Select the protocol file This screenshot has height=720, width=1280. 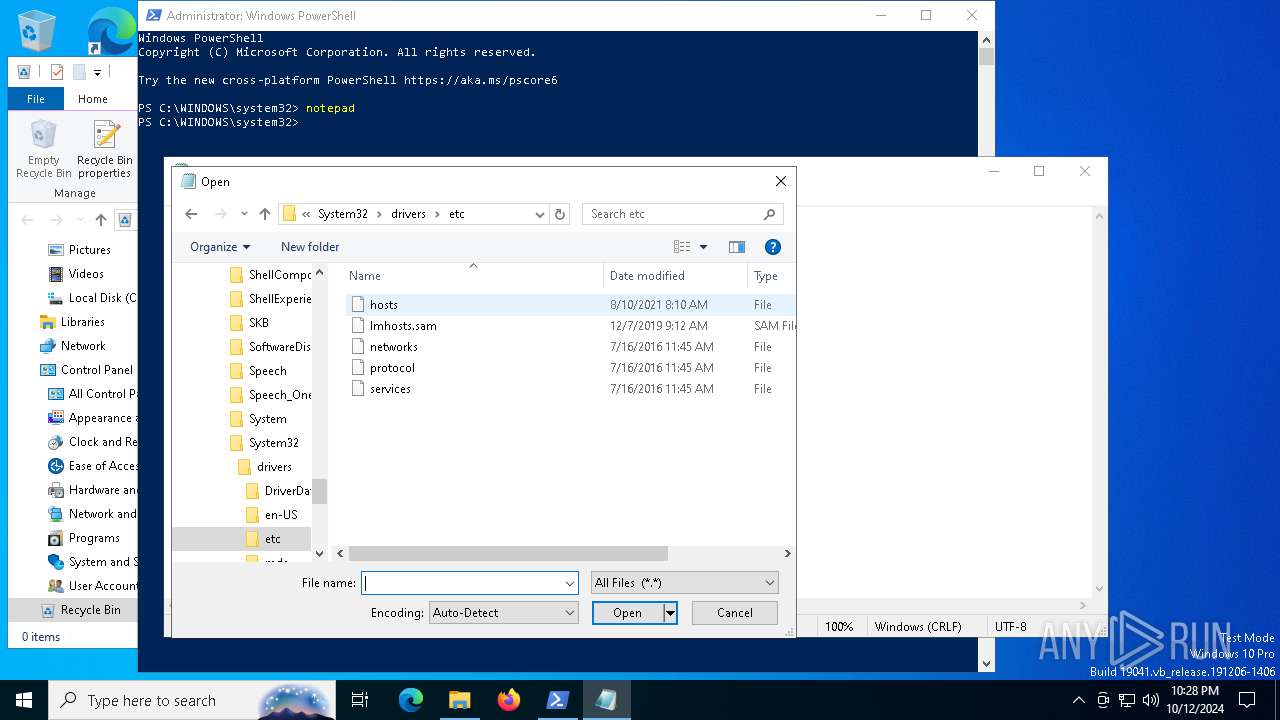coord(392,368)
